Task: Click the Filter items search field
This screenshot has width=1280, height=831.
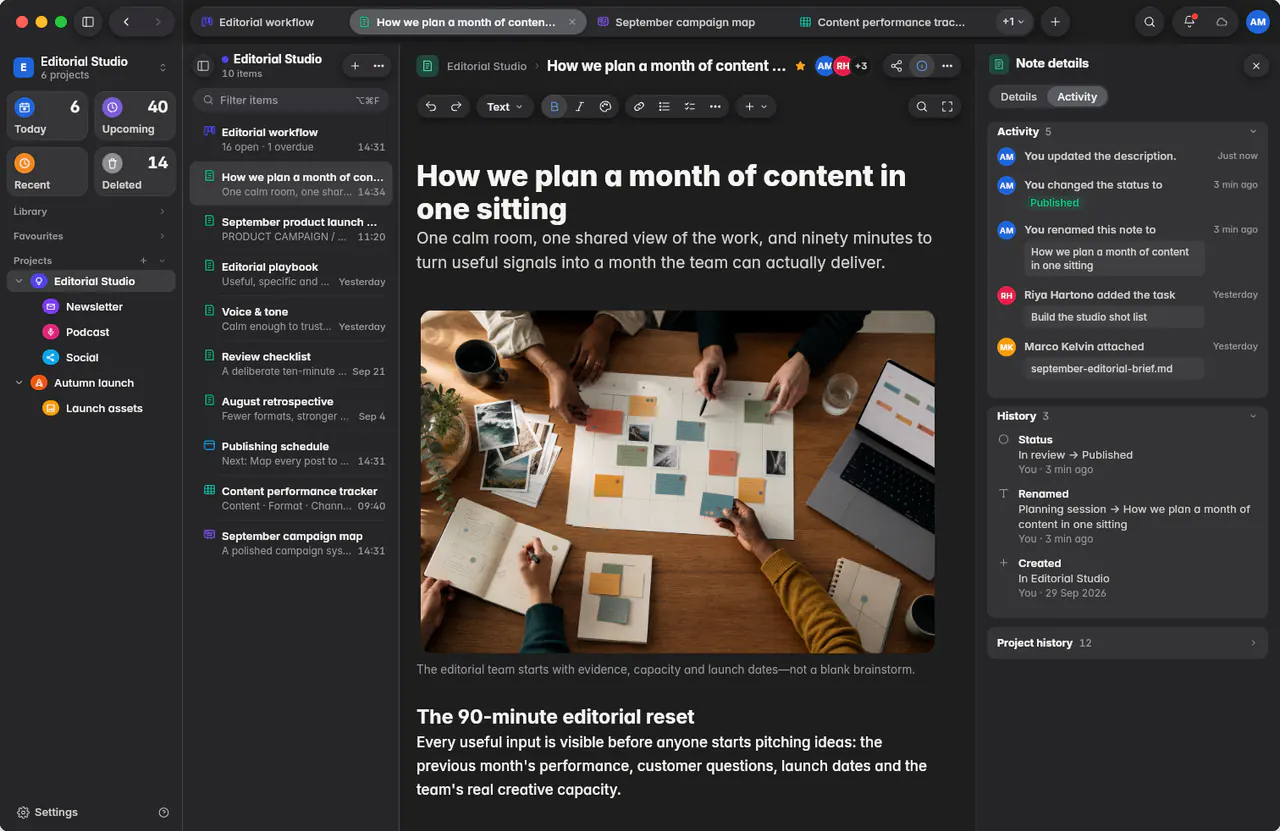Action: (x=290, y=100)
